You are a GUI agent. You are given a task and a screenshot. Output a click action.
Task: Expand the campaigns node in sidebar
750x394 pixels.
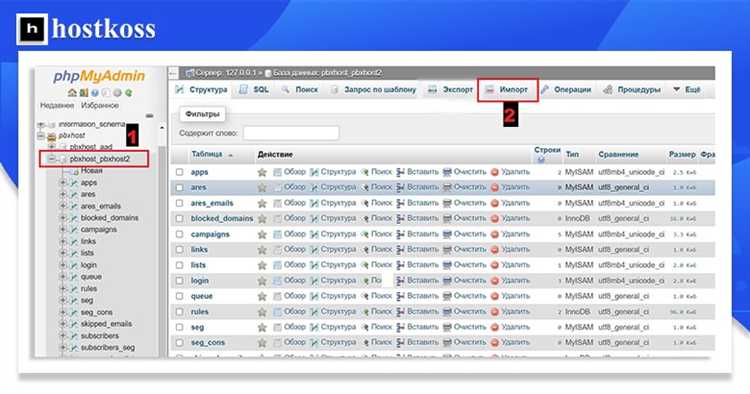pos(63,230)
